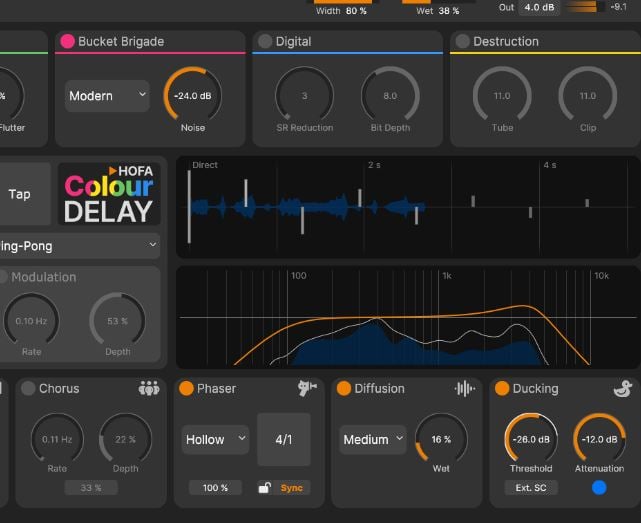This screenshot has height=523, width=641.
Task: Click the phaser 4/1 rate button
Action: click(284, 440)
